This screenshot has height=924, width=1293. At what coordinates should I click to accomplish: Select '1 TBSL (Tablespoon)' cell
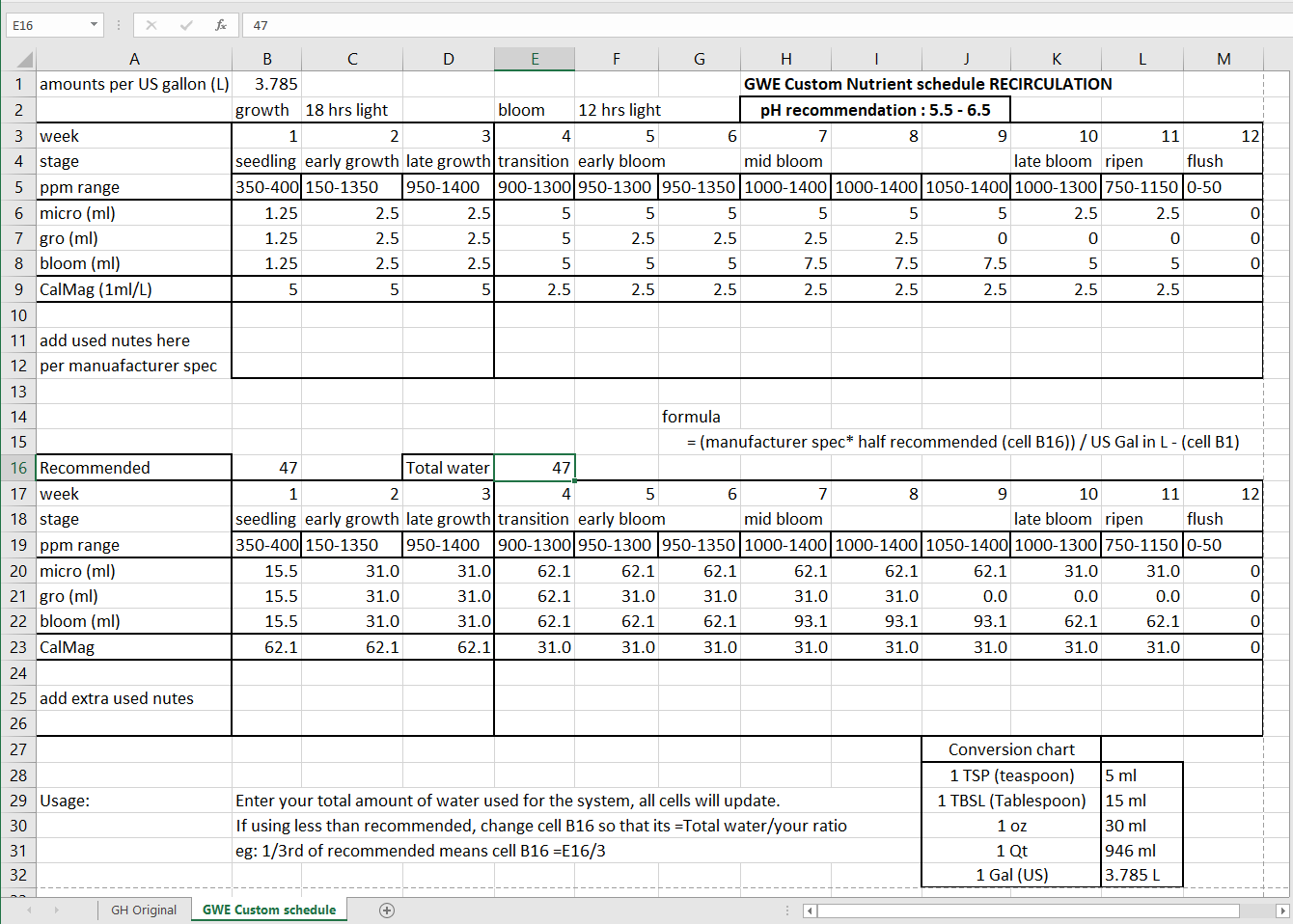[x=1011, y=801]
